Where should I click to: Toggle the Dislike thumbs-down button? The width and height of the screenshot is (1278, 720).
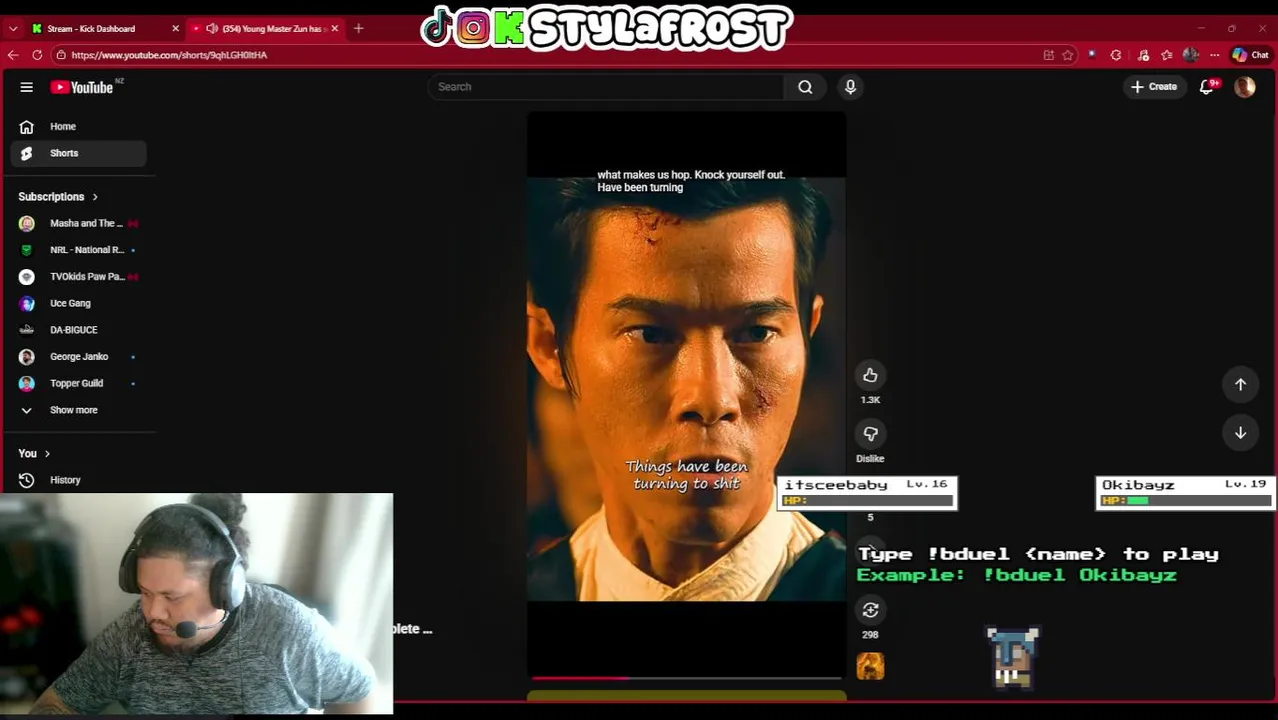click(870, 433)
